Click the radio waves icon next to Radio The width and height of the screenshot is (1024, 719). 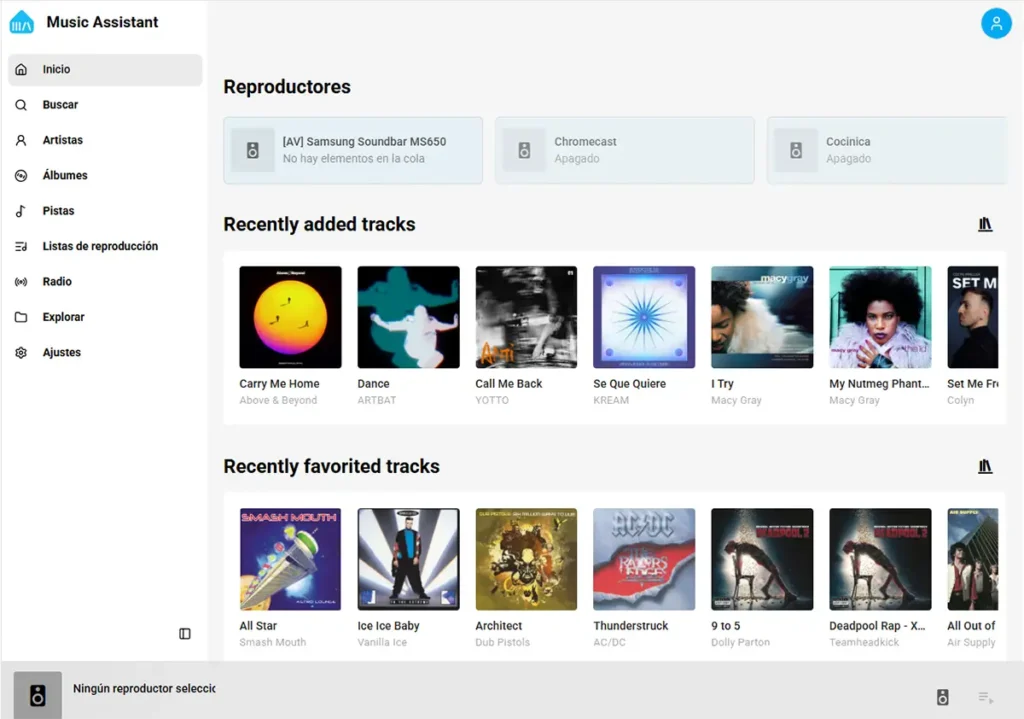click(22, 281)
